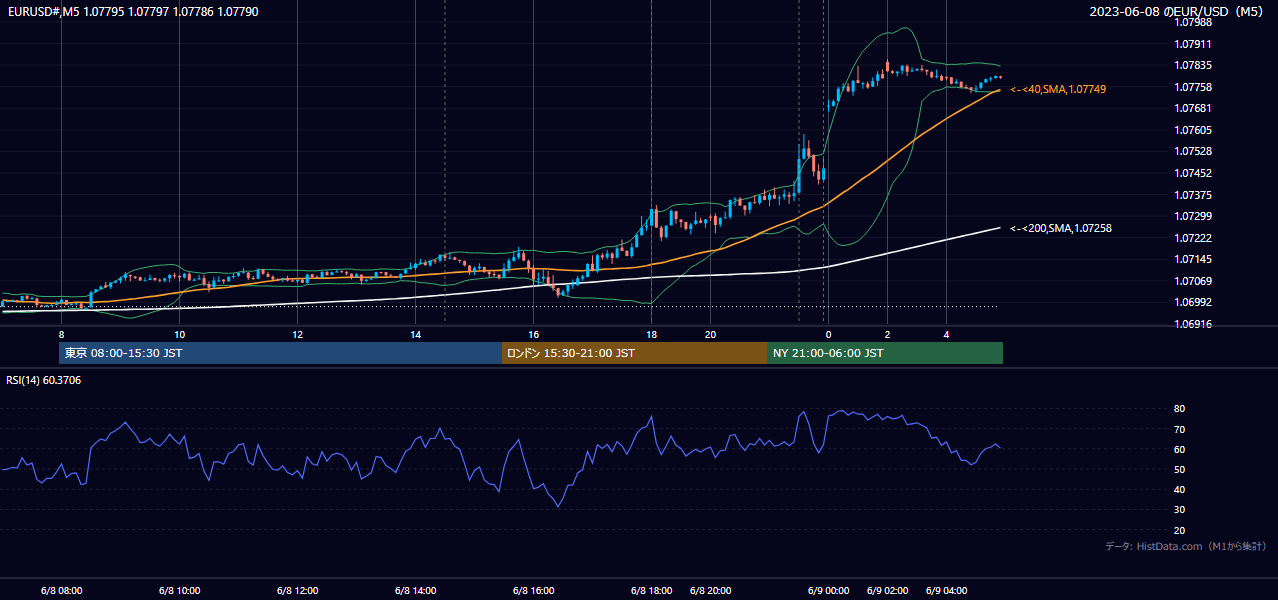Click the price axis label 1.07835

[1193, 66]
